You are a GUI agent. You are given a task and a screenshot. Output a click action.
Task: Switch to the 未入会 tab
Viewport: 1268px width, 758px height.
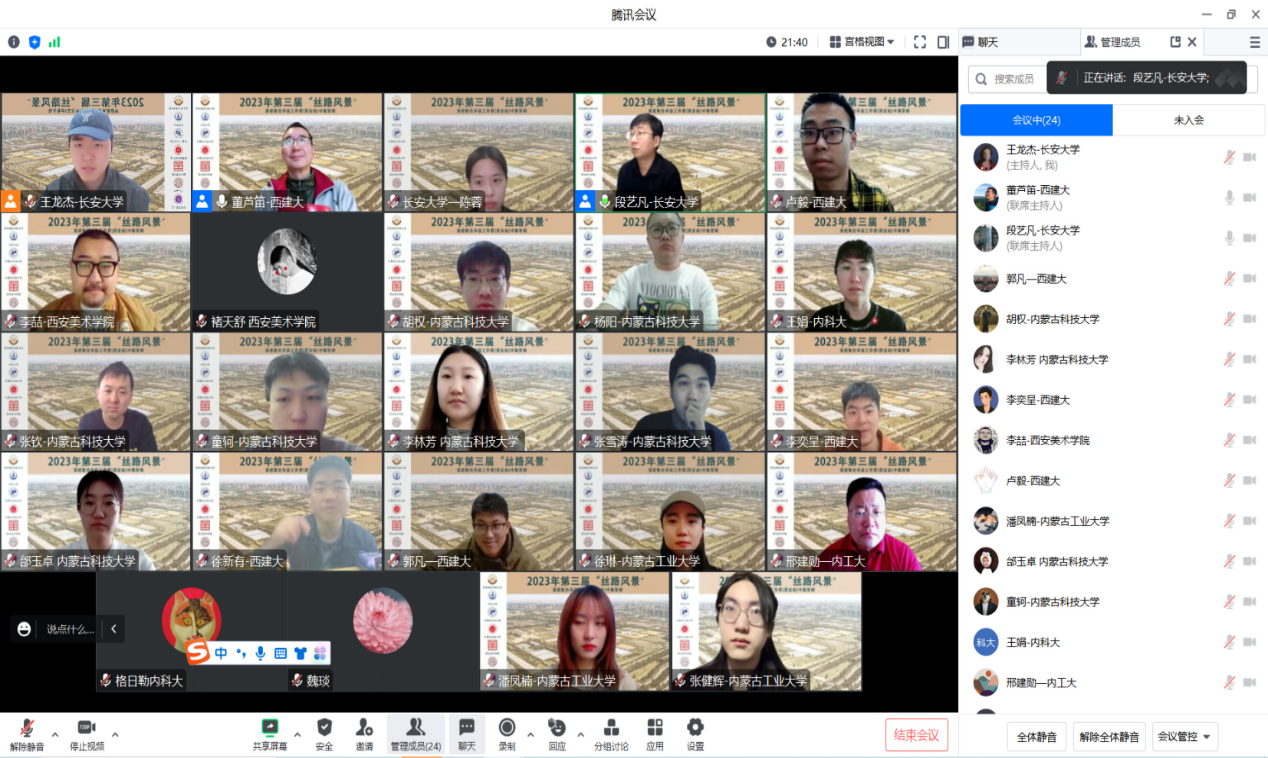click(x=1188, y=120)
